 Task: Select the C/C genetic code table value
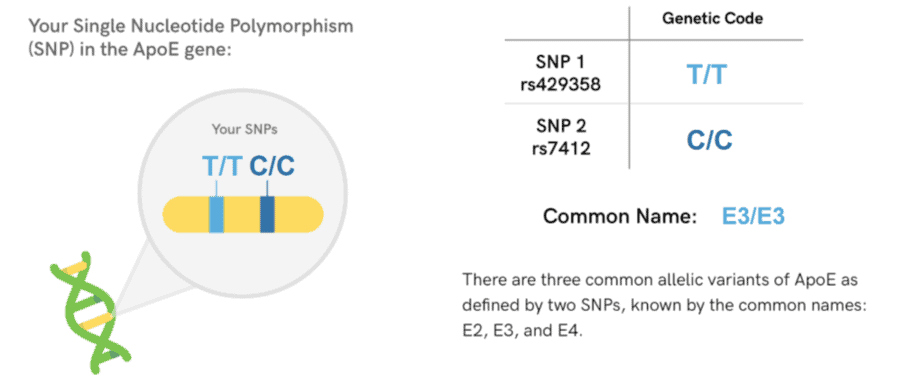pos(710,140)
